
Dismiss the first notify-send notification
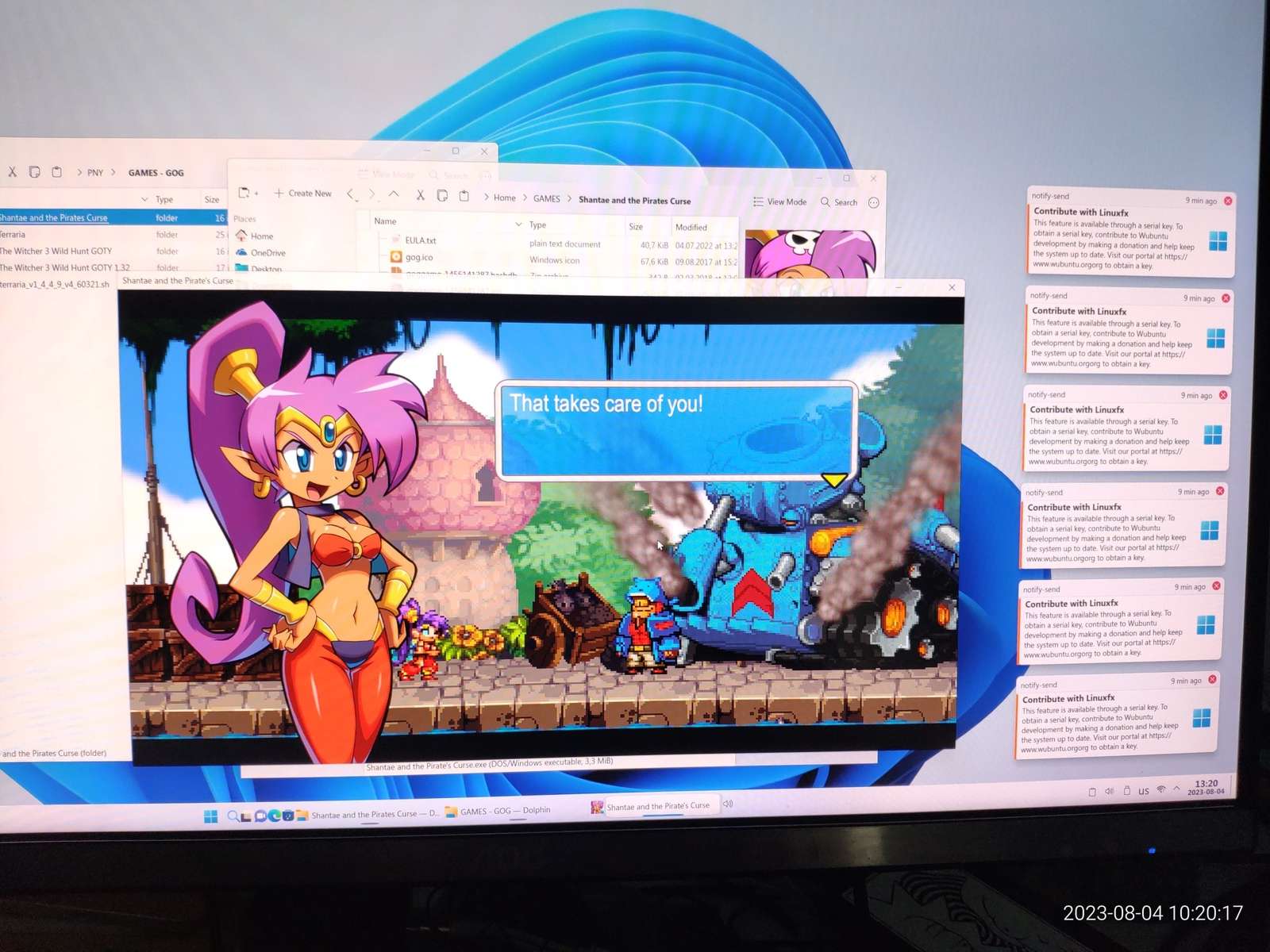[x=1228, y=201]
